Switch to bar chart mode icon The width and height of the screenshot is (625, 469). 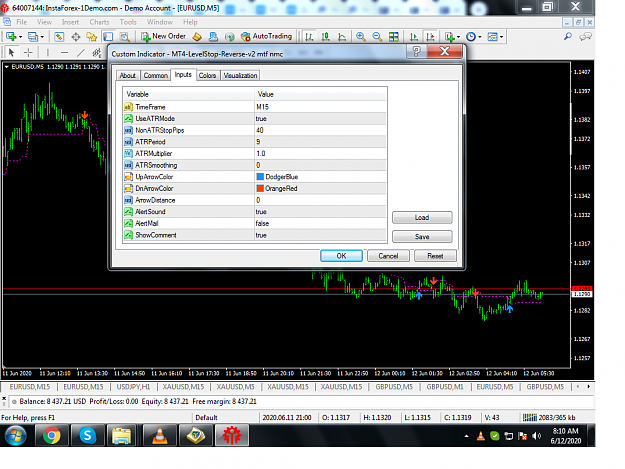click(x=309, y=37)
